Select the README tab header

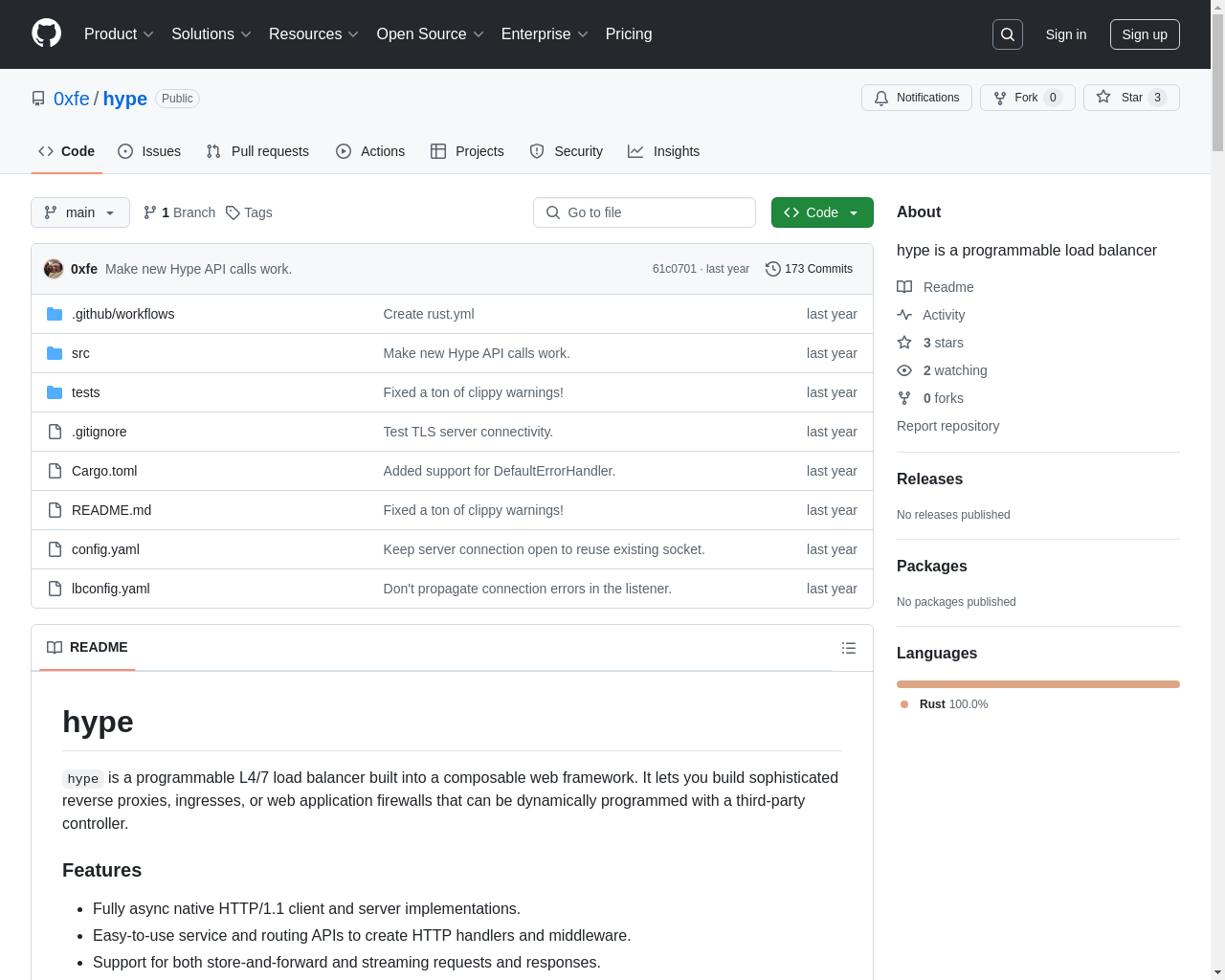87,648
